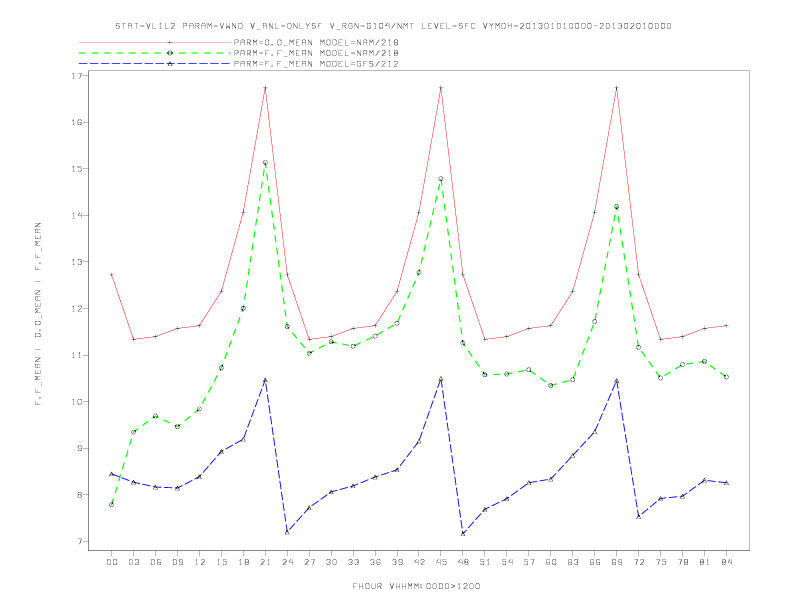Click the red plus data point at hour 00
Screen dimensions: 792x612
112,275
